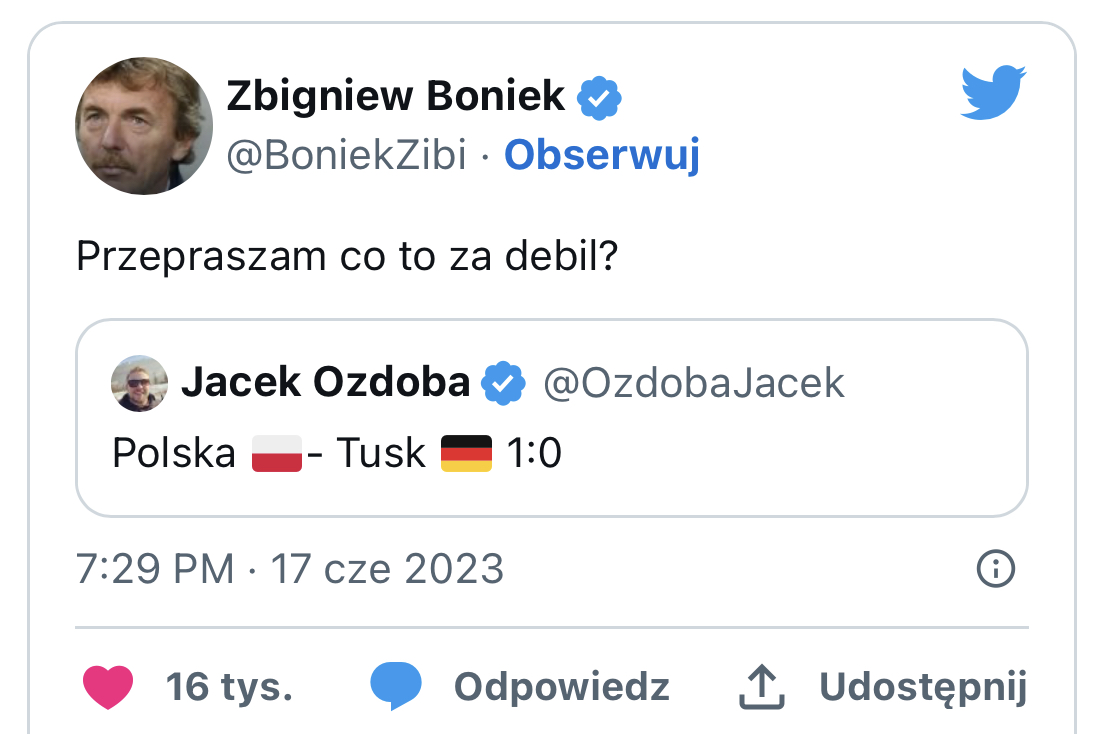Like the tweet with heart icon
The height and width of the screenshot is (734, 1093).
108,687
